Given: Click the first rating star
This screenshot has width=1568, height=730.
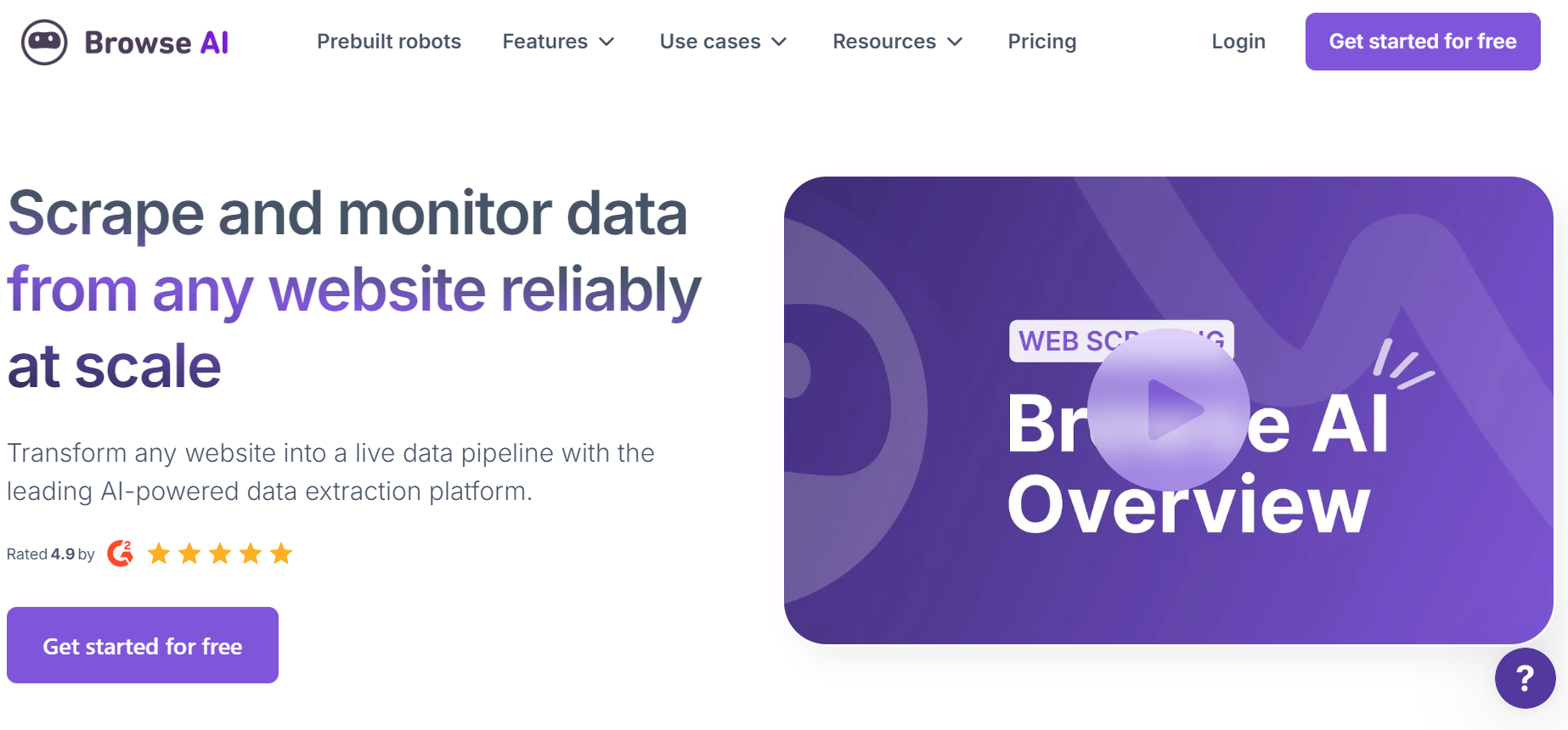Looking at the screenshot, I should coord(160,553).
